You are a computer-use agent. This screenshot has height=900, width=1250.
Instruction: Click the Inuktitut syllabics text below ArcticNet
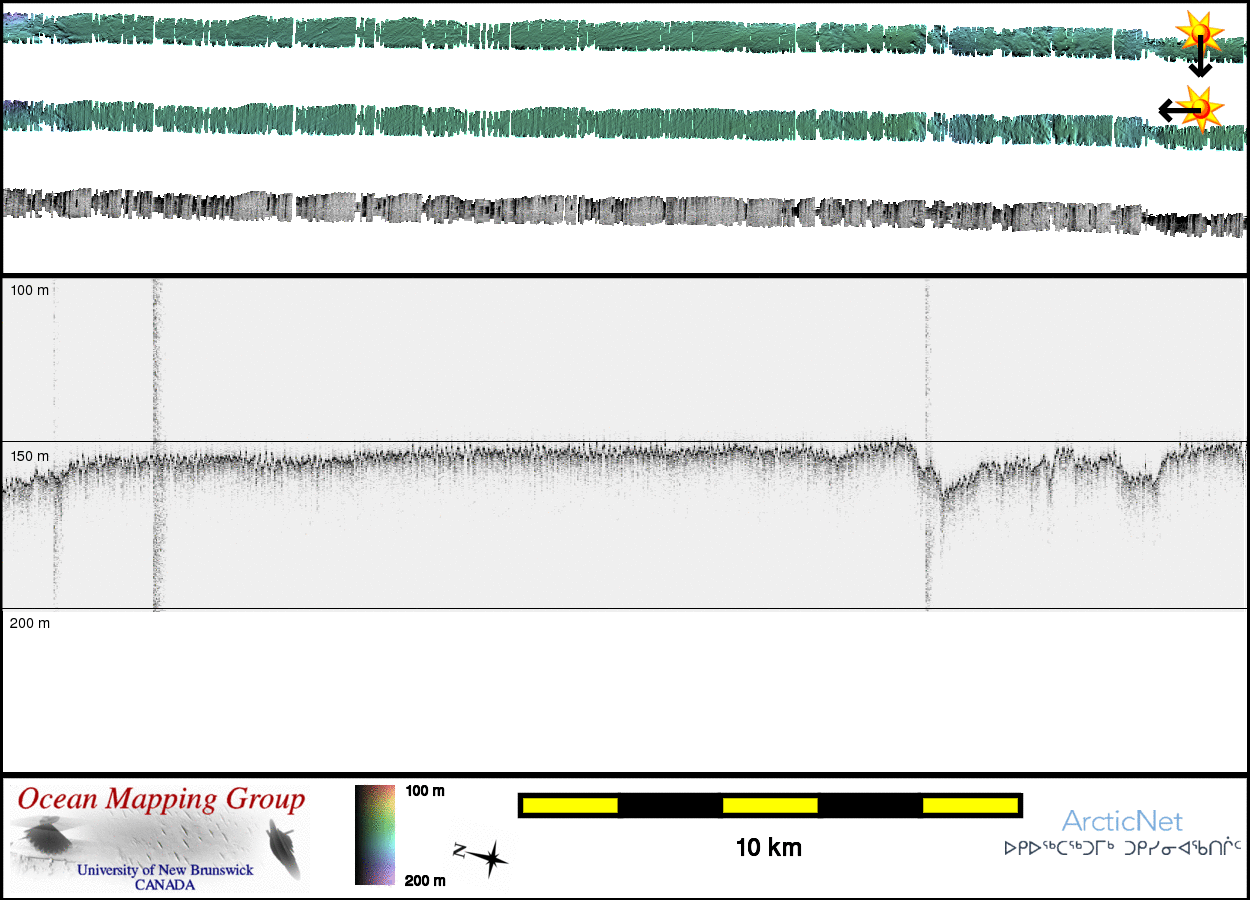tap(1122, 849)
